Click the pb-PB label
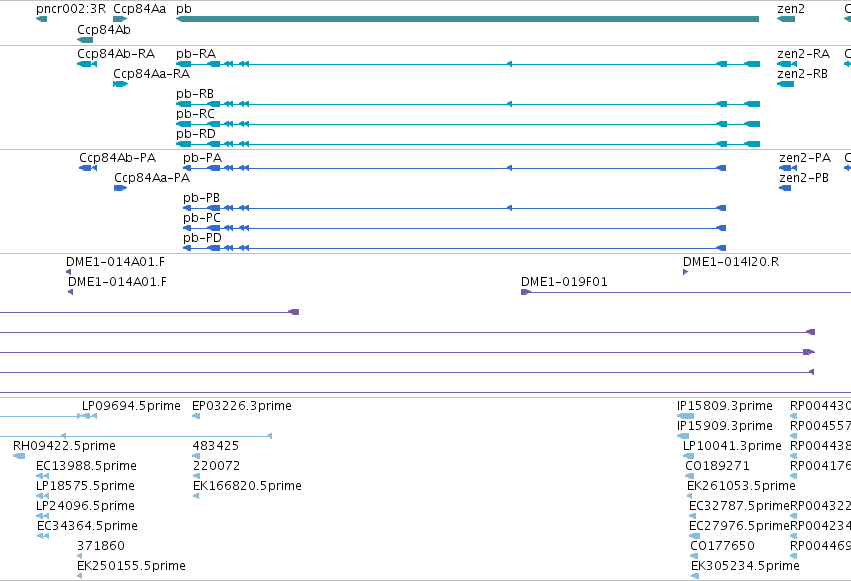Screen dimensions: 851x581 [201, 198]
